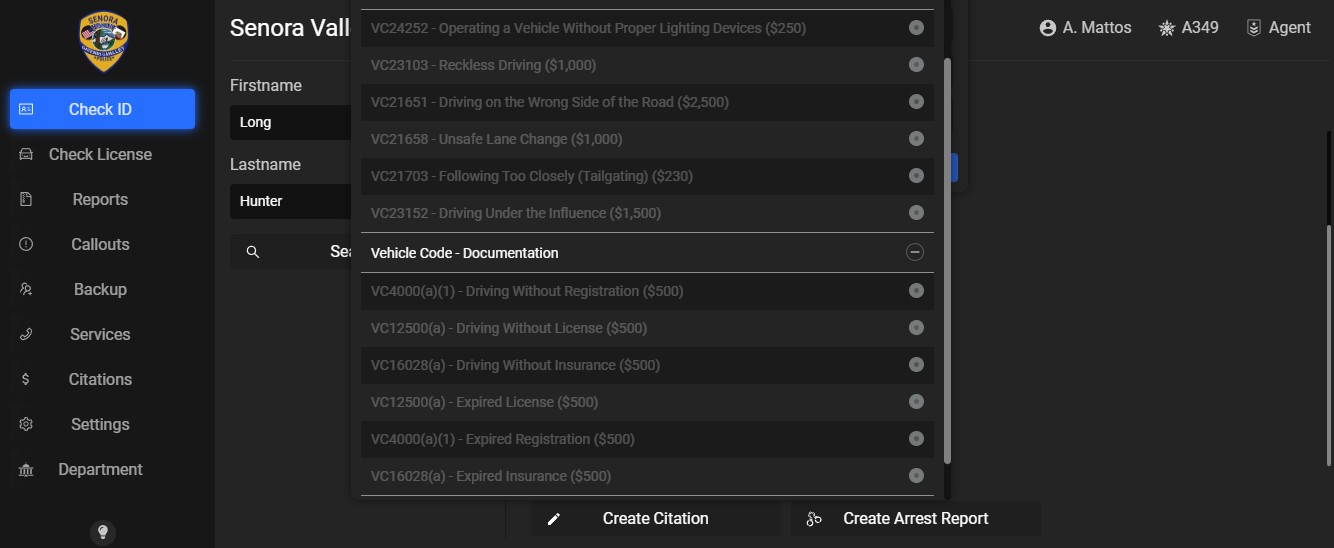Click the charges list scrollbar
1334x548 pixels.
(x=947, y=260)
